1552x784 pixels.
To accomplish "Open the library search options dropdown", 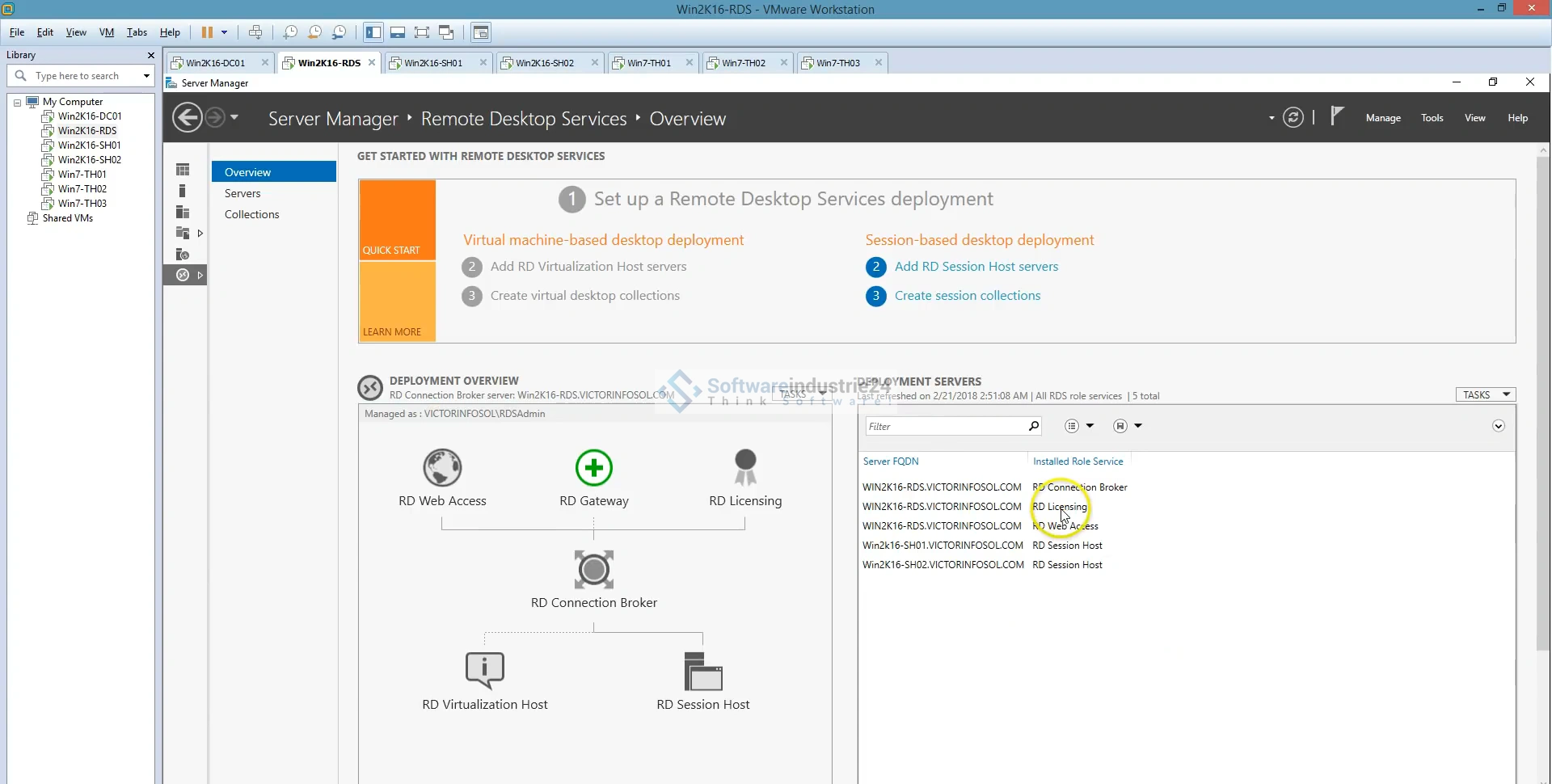I will tap(146, 76).
